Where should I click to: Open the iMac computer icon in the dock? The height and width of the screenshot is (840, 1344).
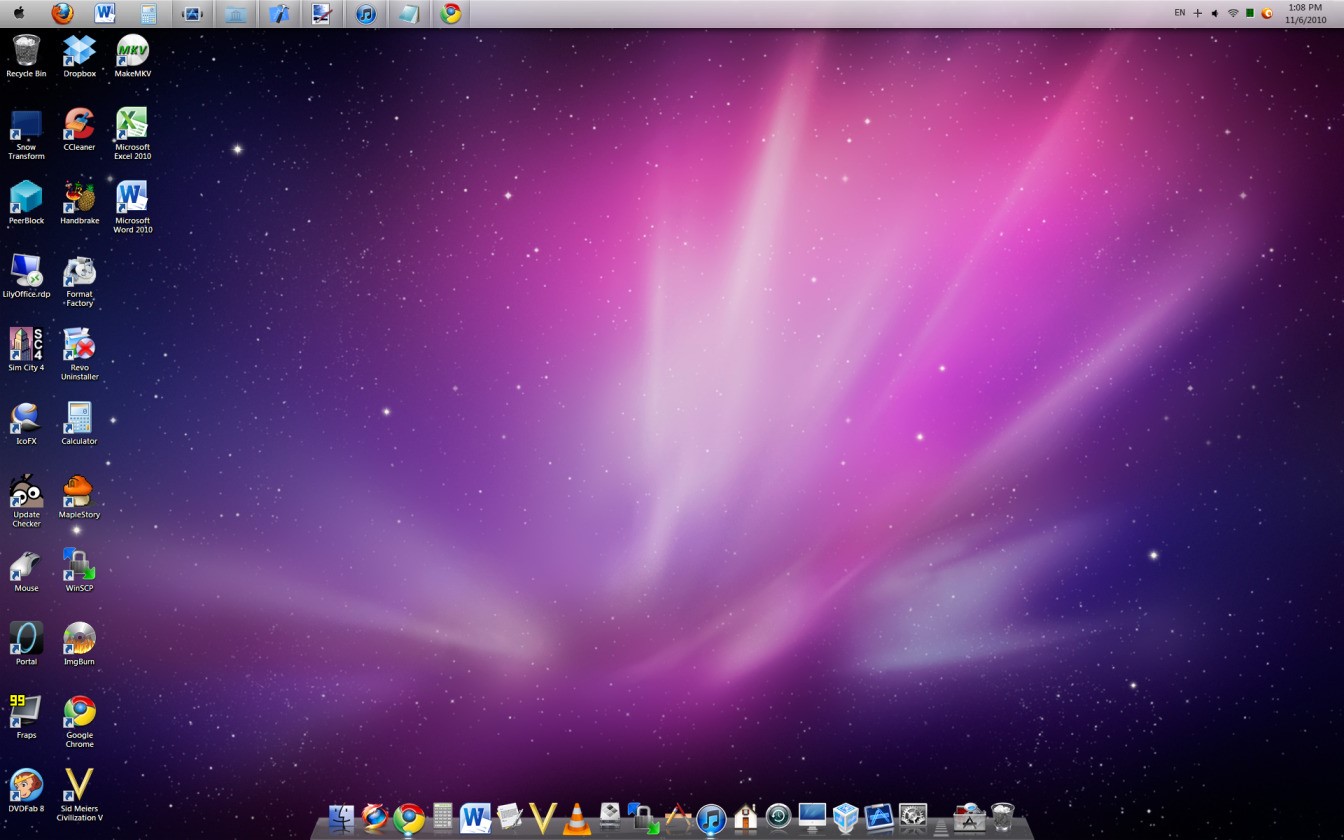(x=812, y=817)
